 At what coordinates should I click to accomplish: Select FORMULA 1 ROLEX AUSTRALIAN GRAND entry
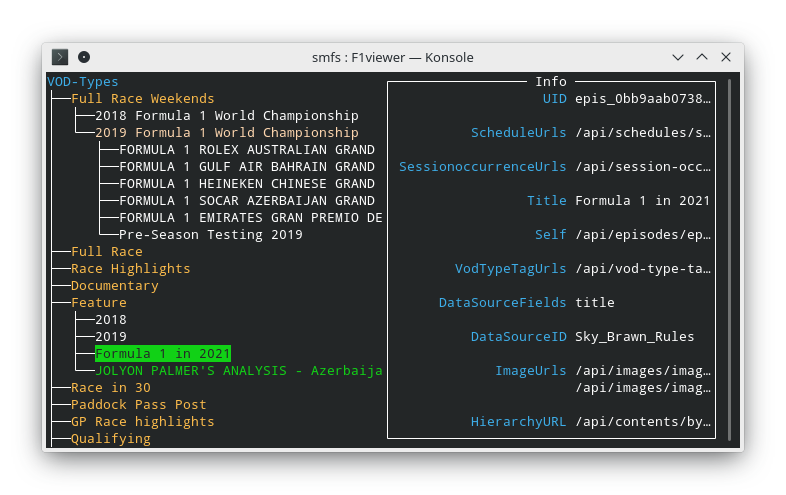tap(247, 150)
